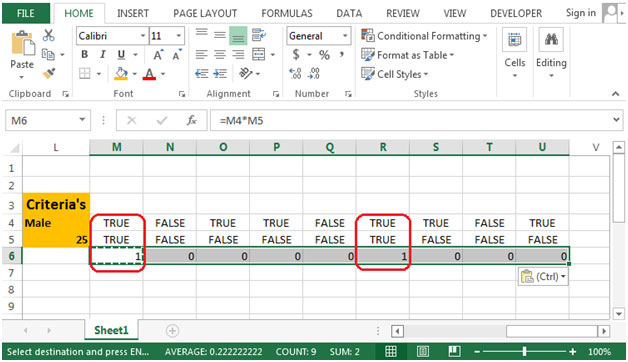Click the Wrap Text icon

[259, 35]
